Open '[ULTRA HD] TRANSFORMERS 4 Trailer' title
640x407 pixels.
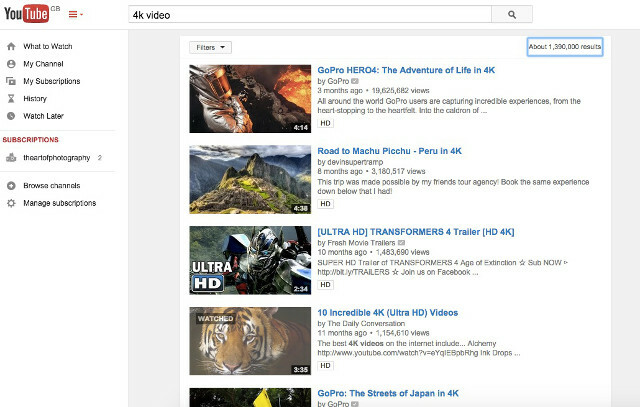pyautogui.click(x=416, y=232)
